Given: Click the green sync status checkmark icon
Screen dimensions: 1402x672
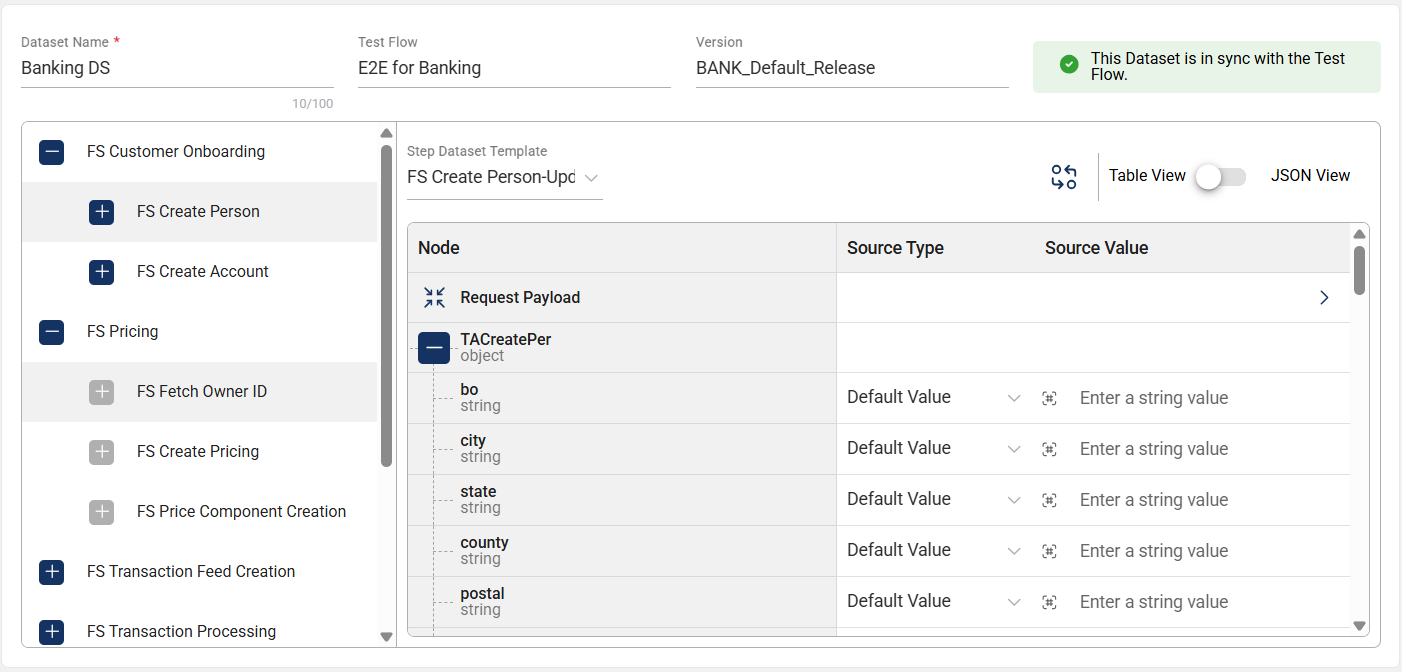Looking at the screenshot, I should (x=1069, y=65).
